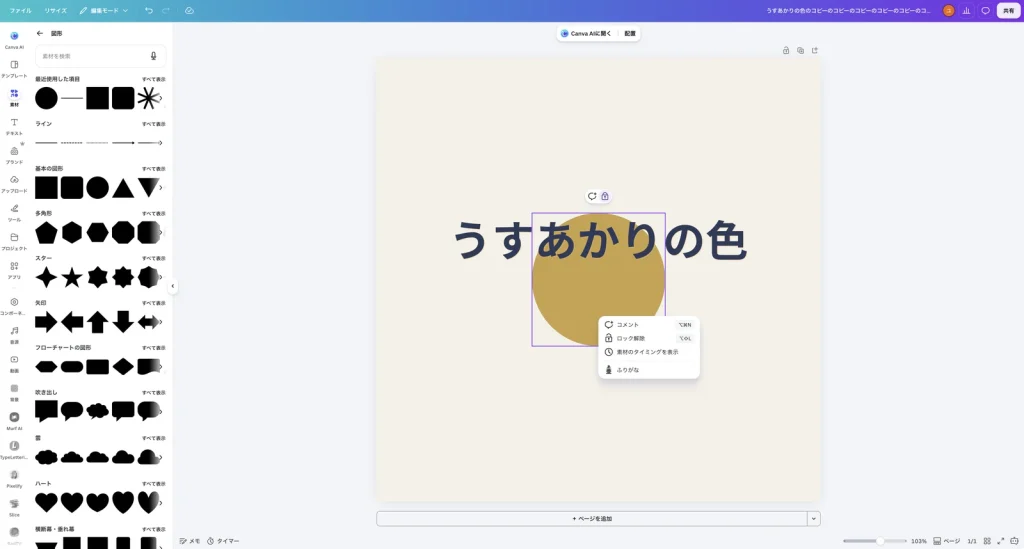Click すべて表示 for the ハート section

153,484
